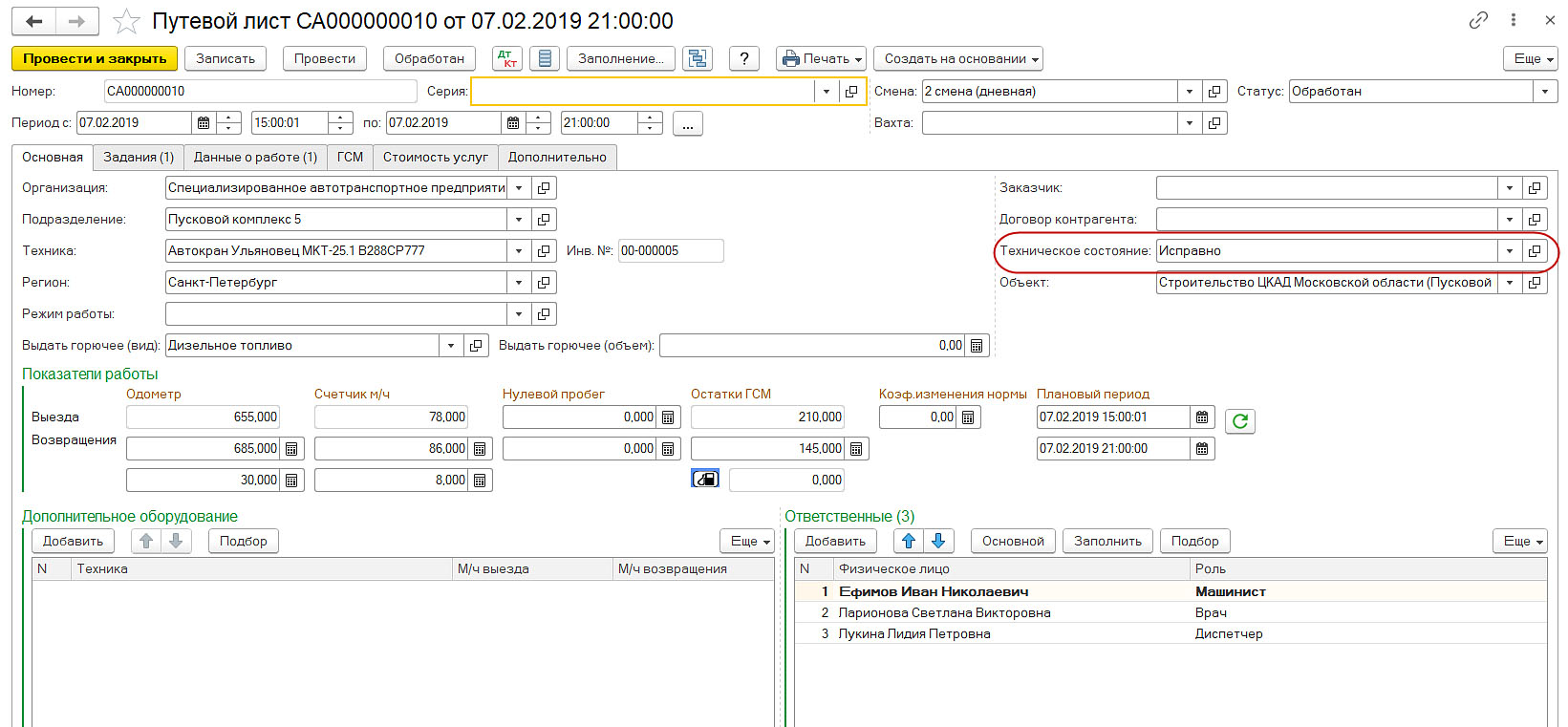This screenshot has height=727, width=1568.
Task: Expand the Подразделение dropdown
Action: coord(519,219)
